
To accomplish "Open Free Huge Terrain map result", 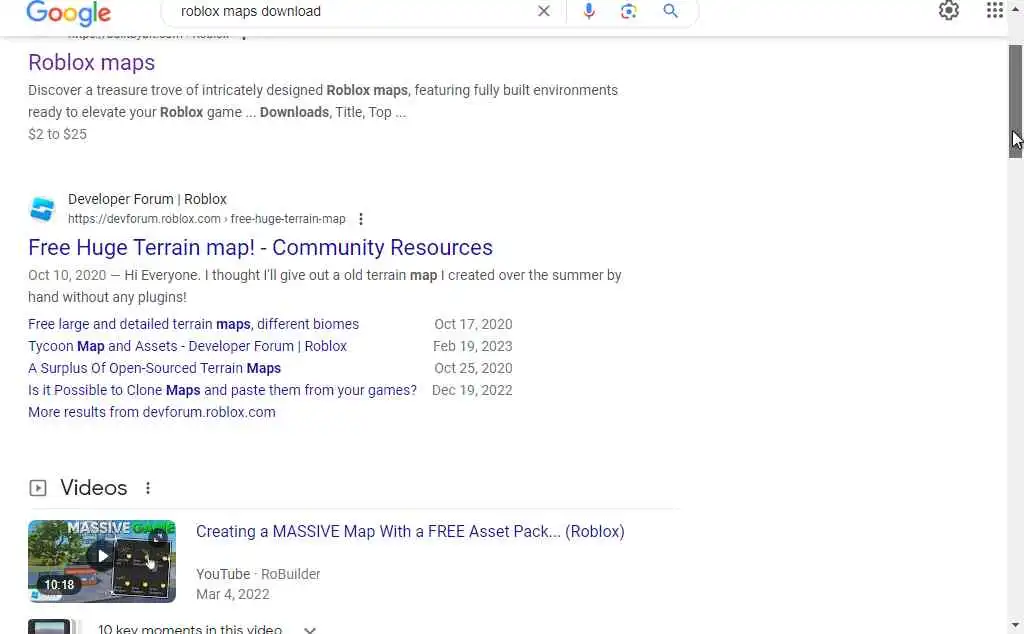I will tap(261, 247).
